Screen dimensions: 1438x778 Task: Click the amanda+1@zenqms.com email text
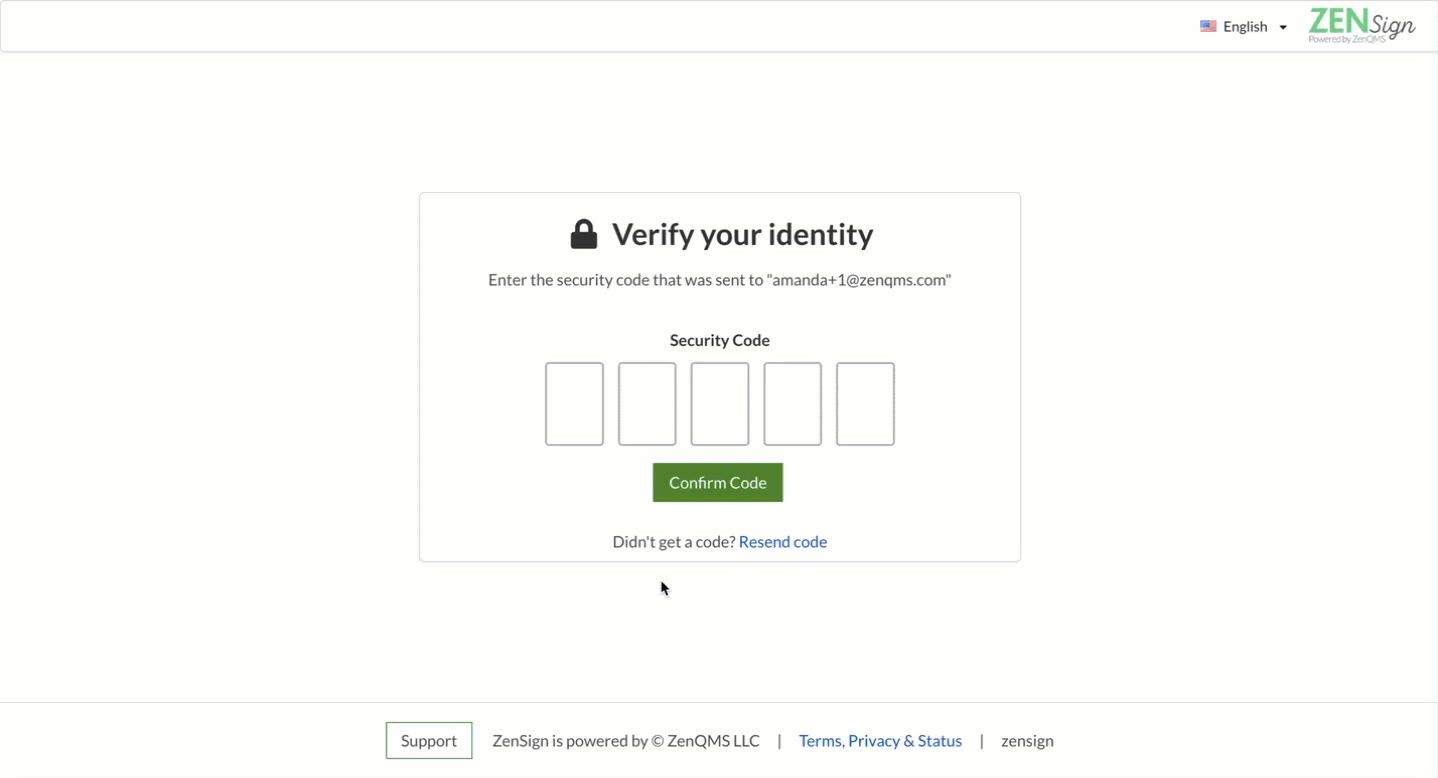pos(859,280)
